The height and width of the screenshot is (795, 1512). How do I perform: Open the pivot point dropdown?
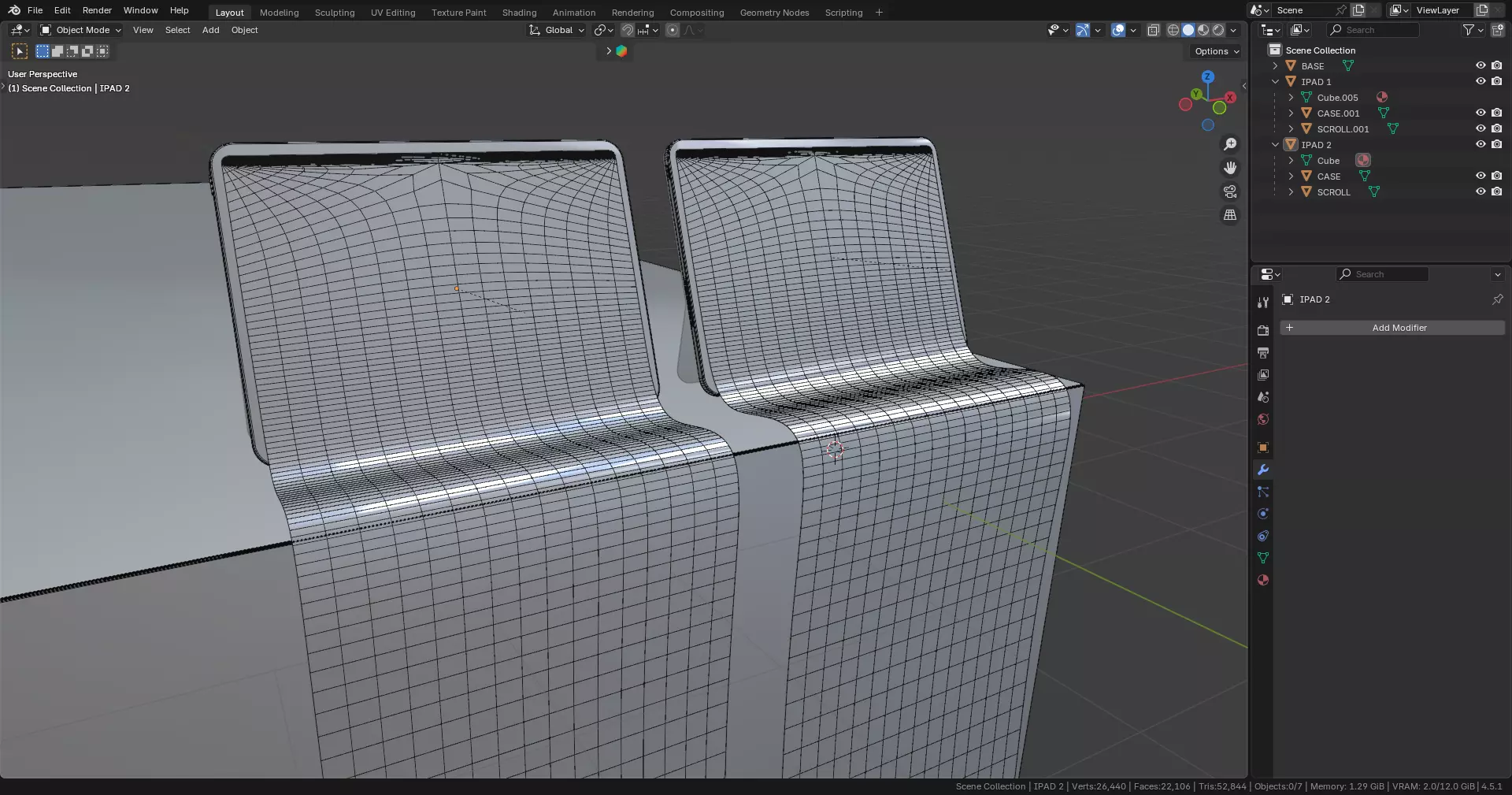click(603, 30)
